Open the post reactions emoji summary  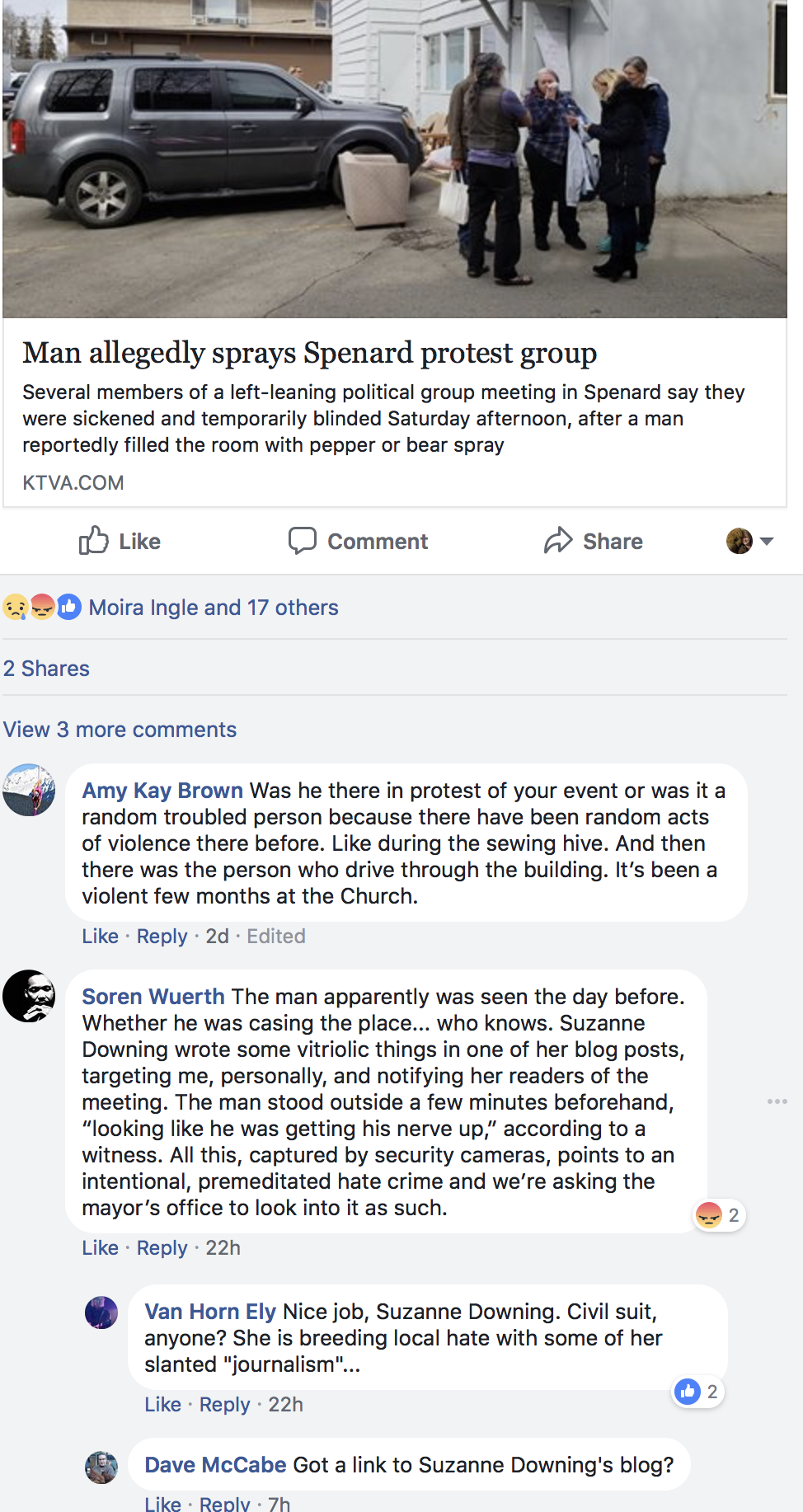pyautogui.click(x=42, y=608)
